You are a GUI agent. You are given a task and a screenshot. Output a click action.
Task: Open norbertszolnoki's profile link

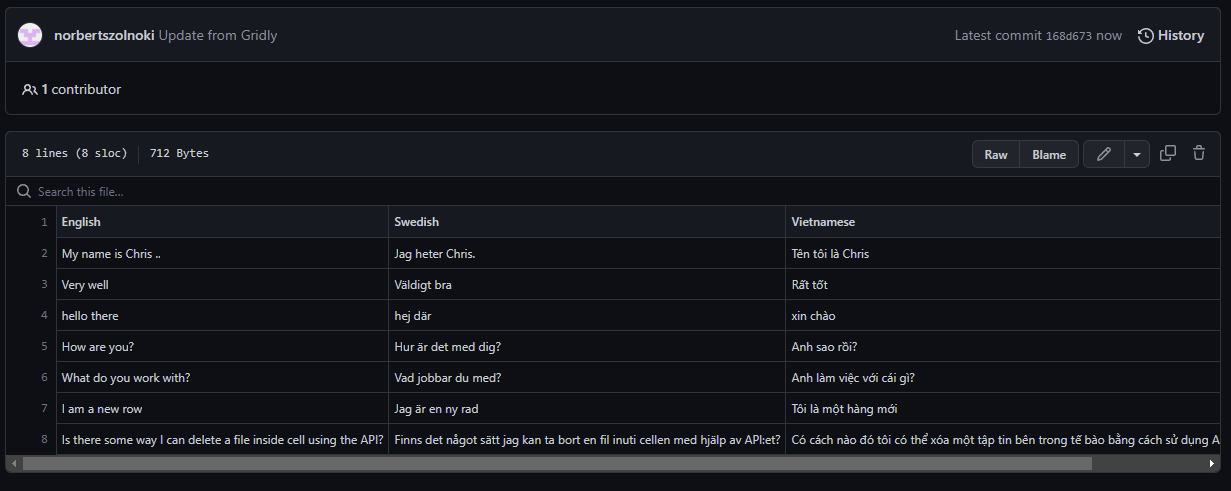point(104,35)
